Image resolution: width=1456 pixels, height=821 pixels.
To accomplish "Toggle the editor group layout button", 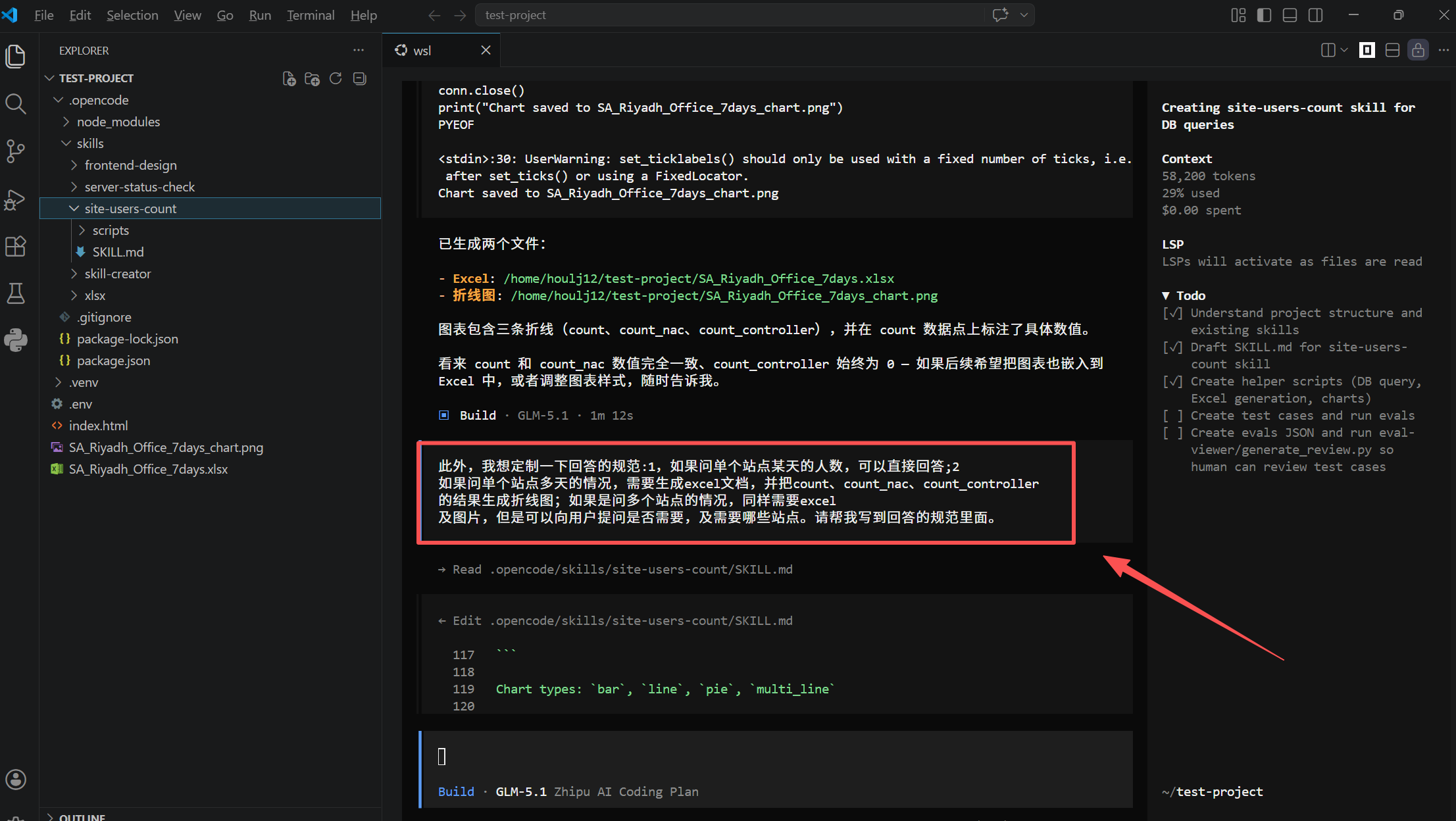I will 1392,50.
